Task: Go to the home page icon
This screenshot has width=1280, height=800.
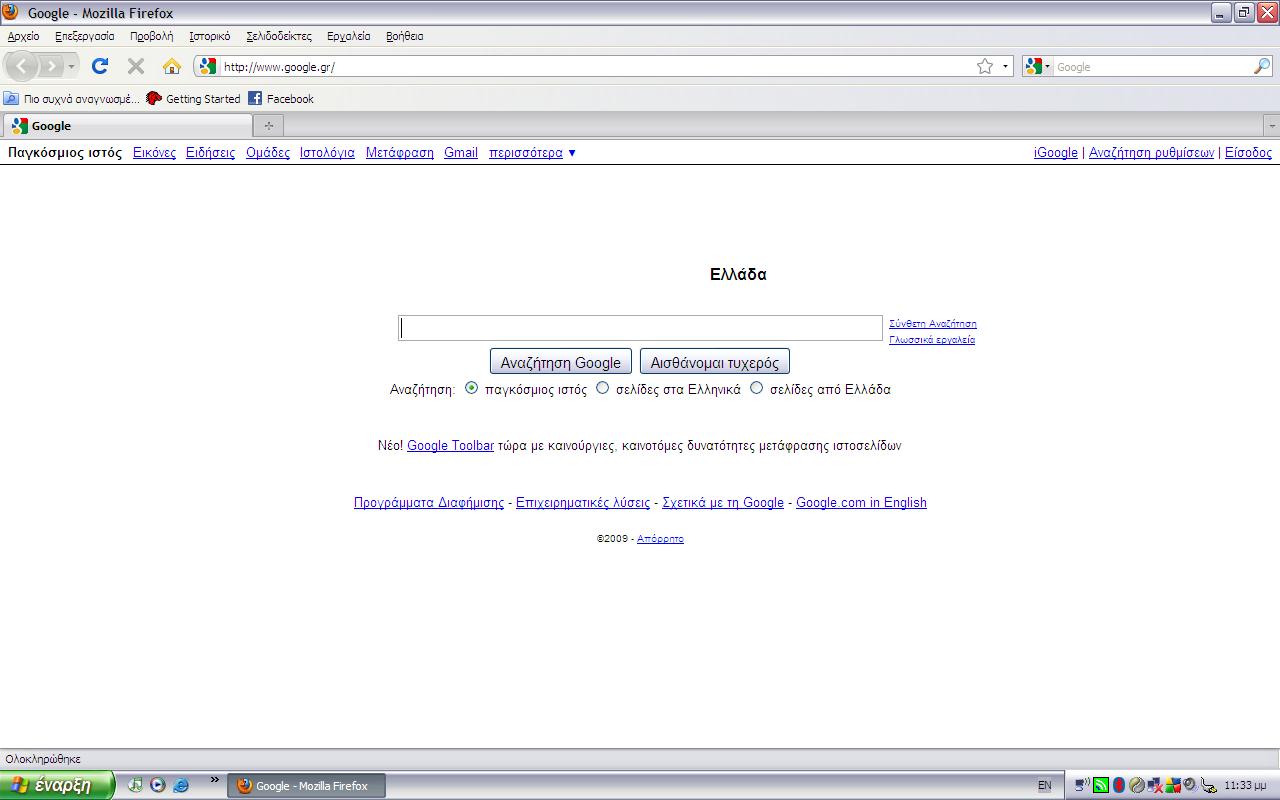Action: (x=172, y=66)
